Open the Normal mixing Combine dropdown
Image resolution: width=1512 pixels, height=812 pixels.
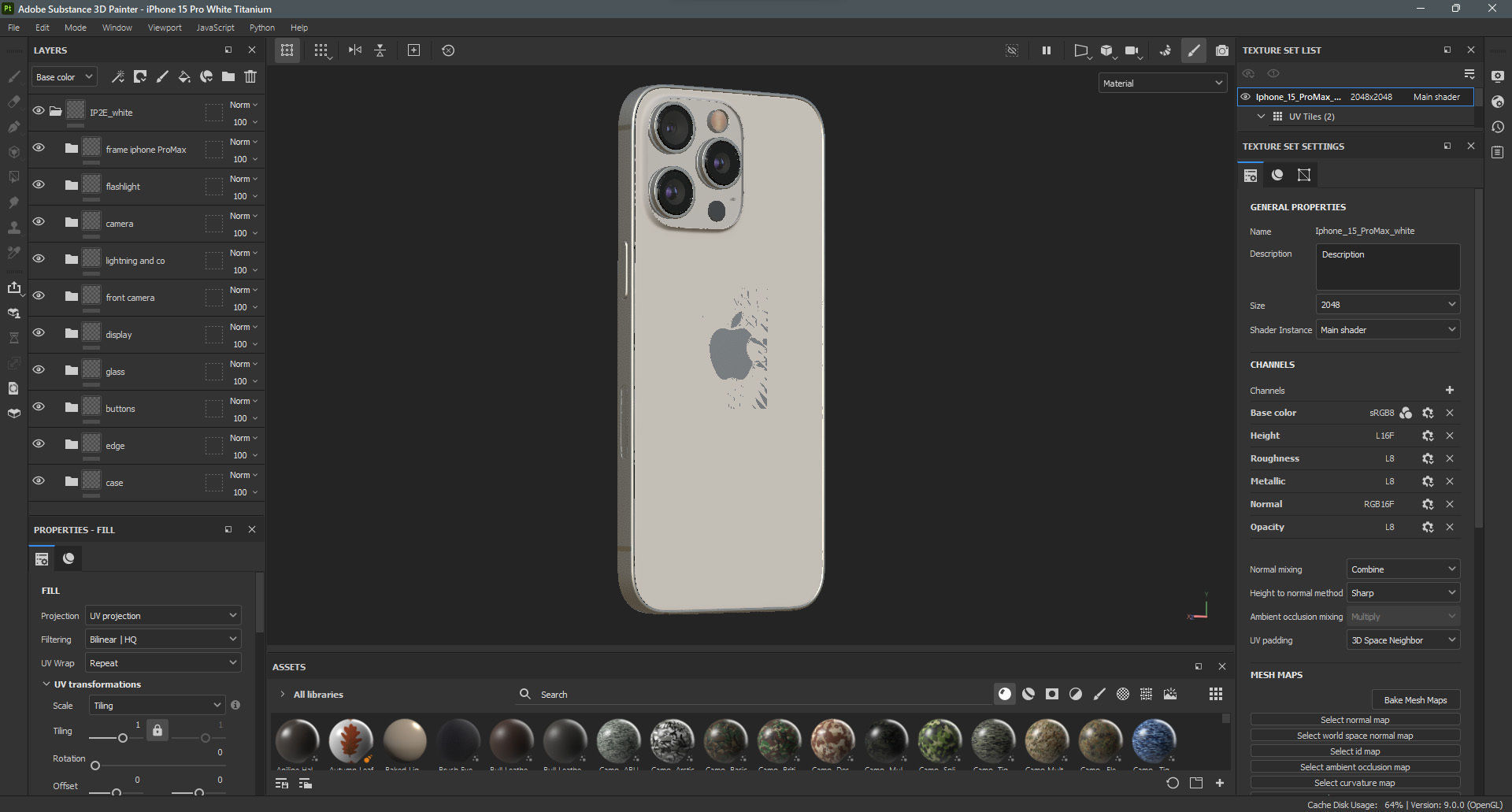[x=1403, y=569]
